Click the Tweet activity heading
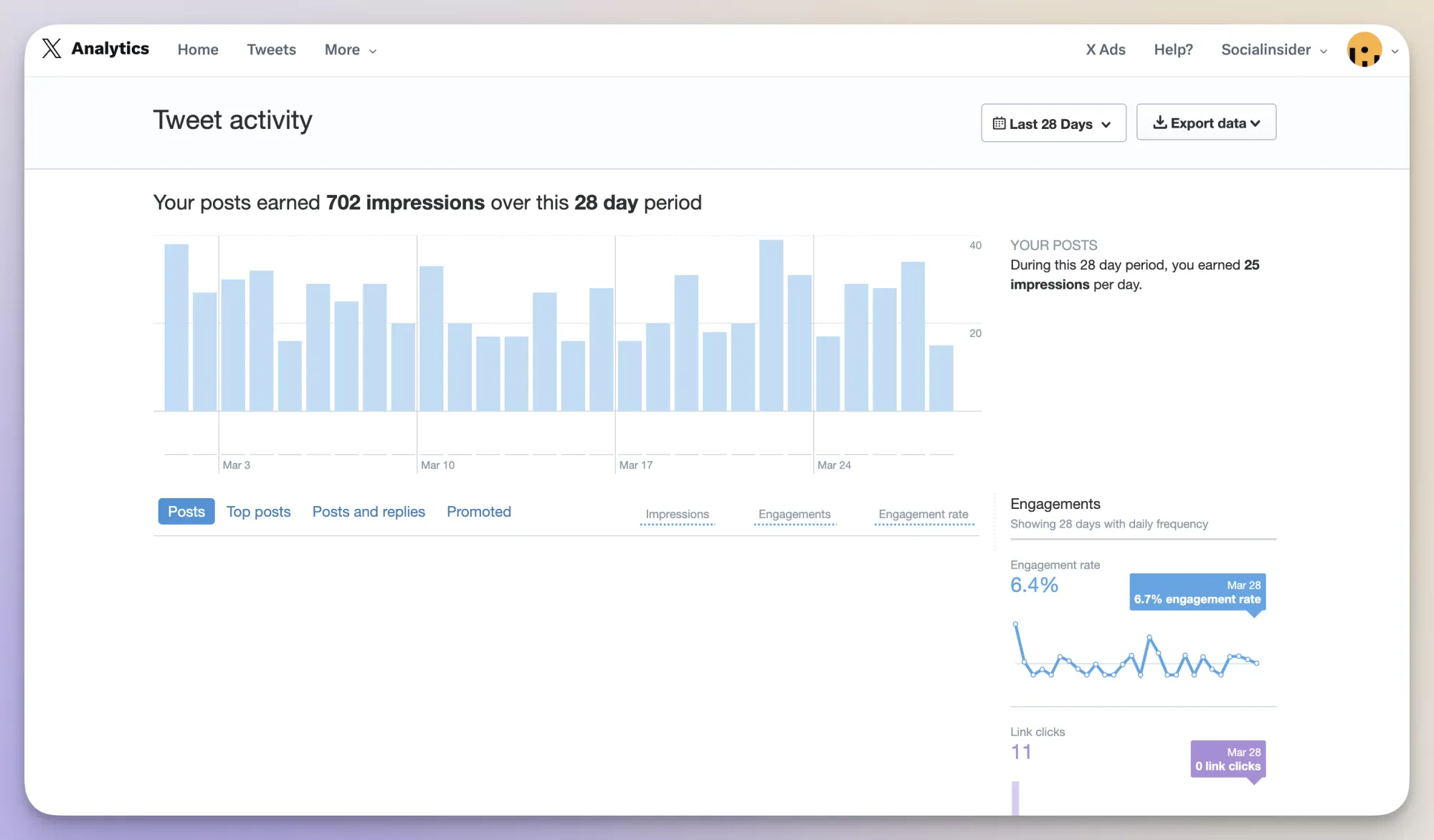1434x840 pixels. (232, 120)
